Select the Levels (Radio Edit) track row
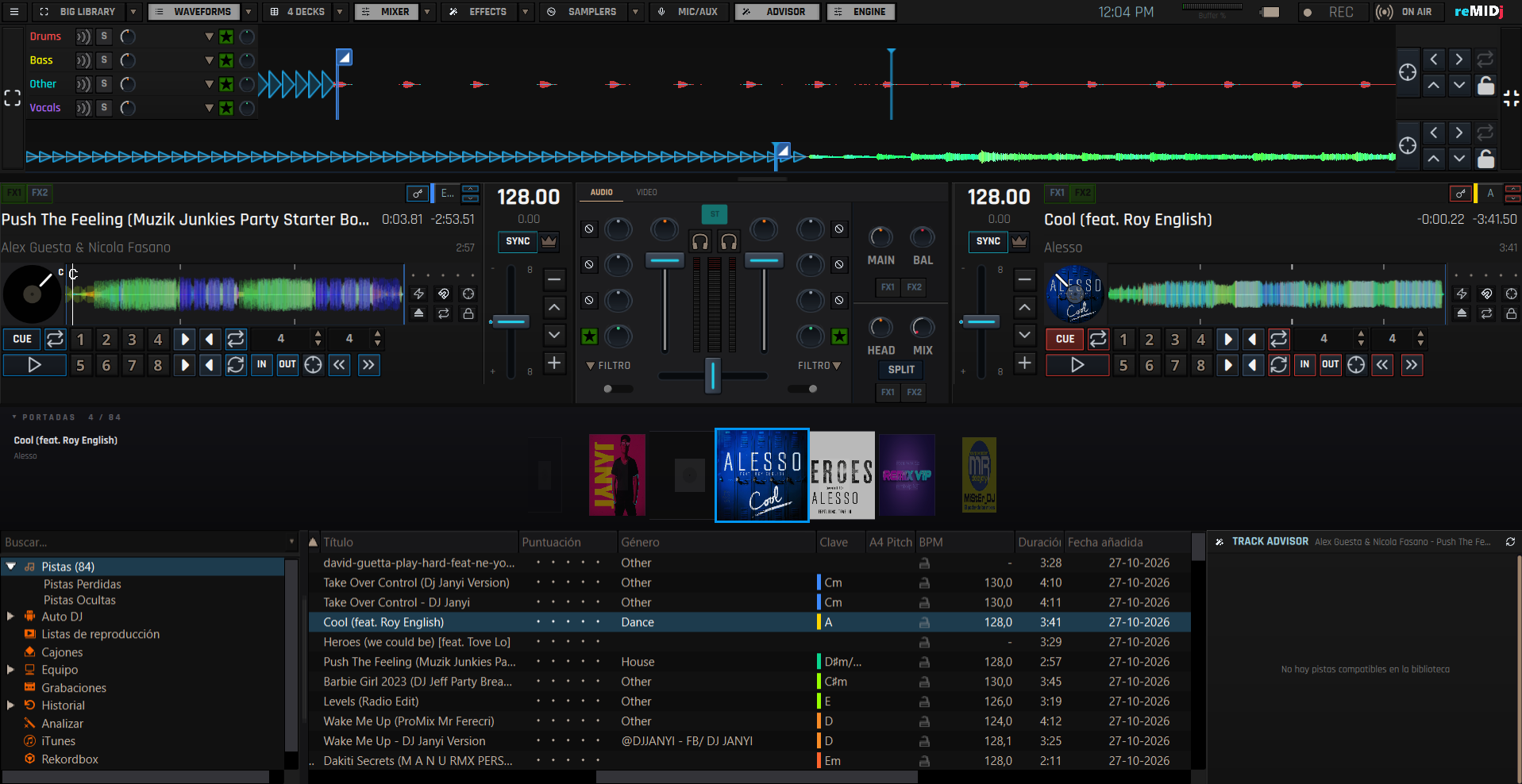 point(749,701)
